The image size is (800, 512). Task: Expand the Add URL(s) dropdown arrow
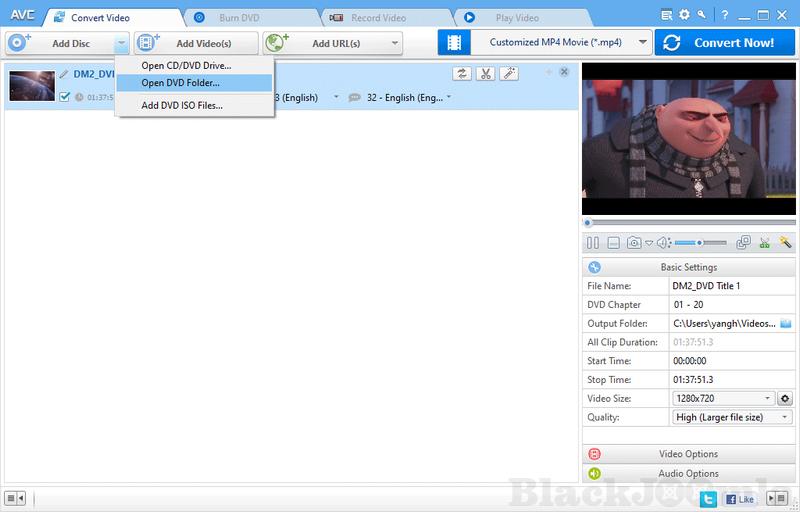(x=395, y=43)
